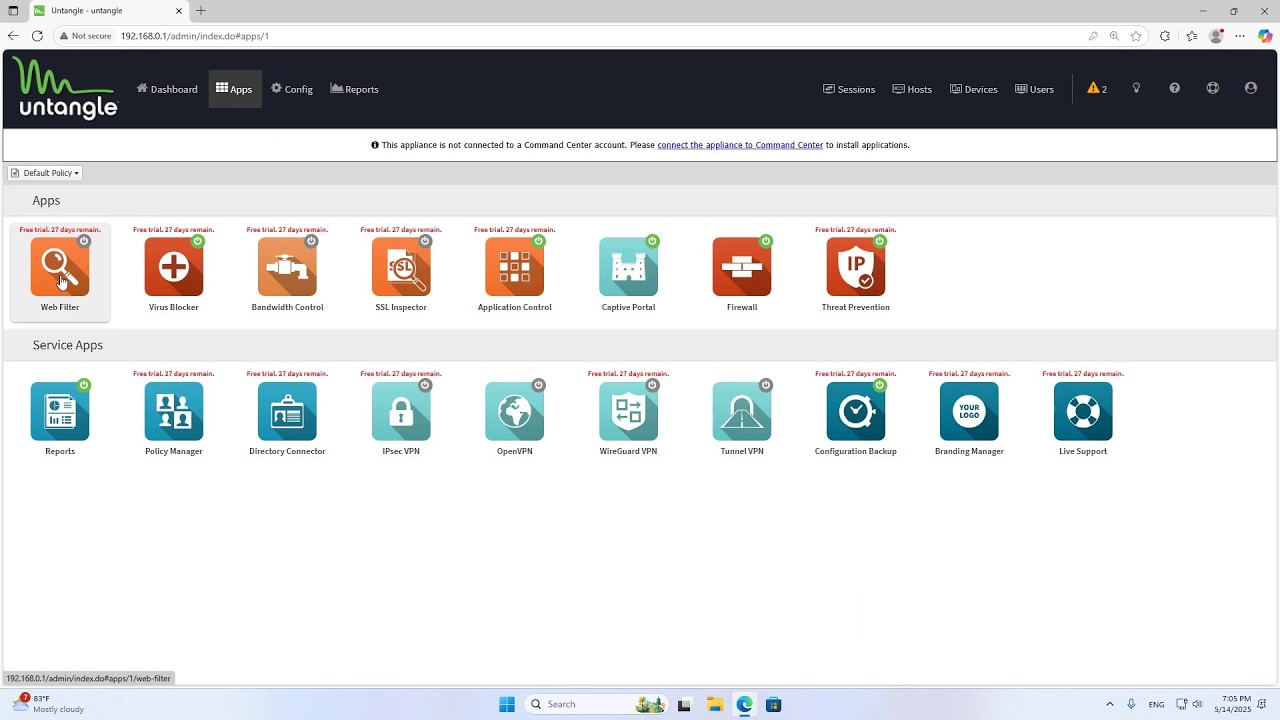The width and height of the screenshot is (1280, 720).
Task: Open the Live Support app
Action: (x=1083, y=411)
